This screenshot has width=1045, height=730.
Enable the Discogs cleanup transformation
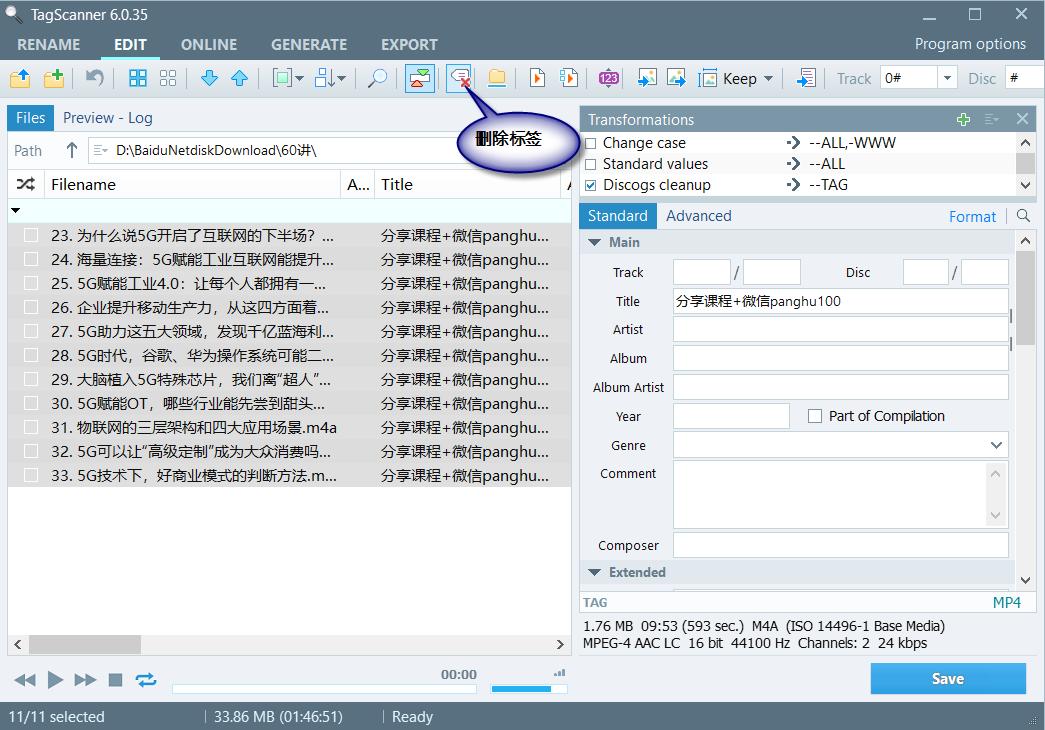(x=589, y=184)
